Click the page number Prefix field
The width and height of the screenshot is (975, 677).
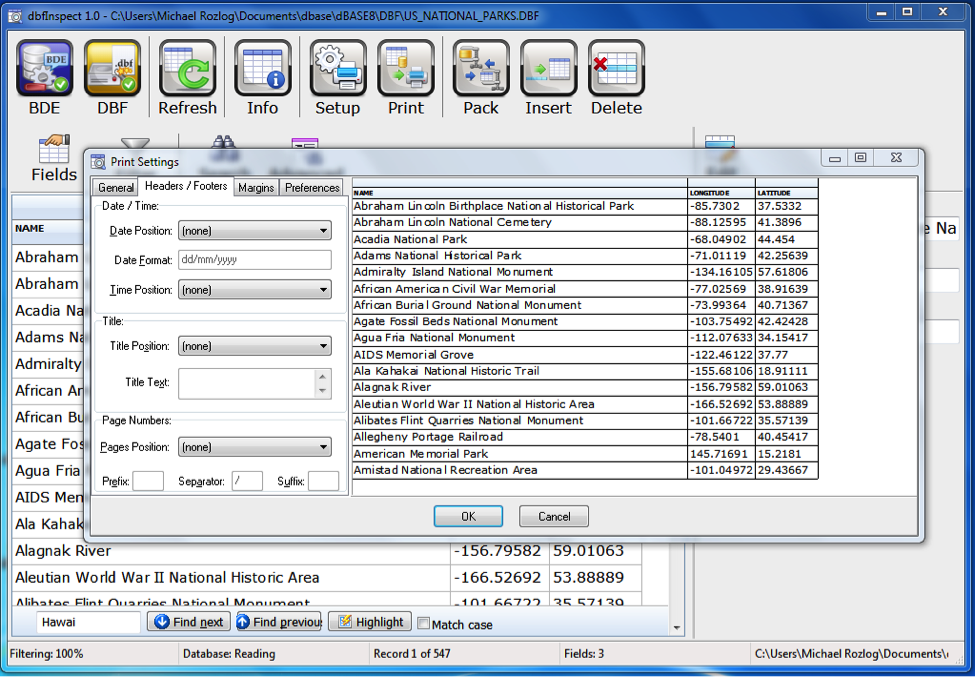point(148,481)
